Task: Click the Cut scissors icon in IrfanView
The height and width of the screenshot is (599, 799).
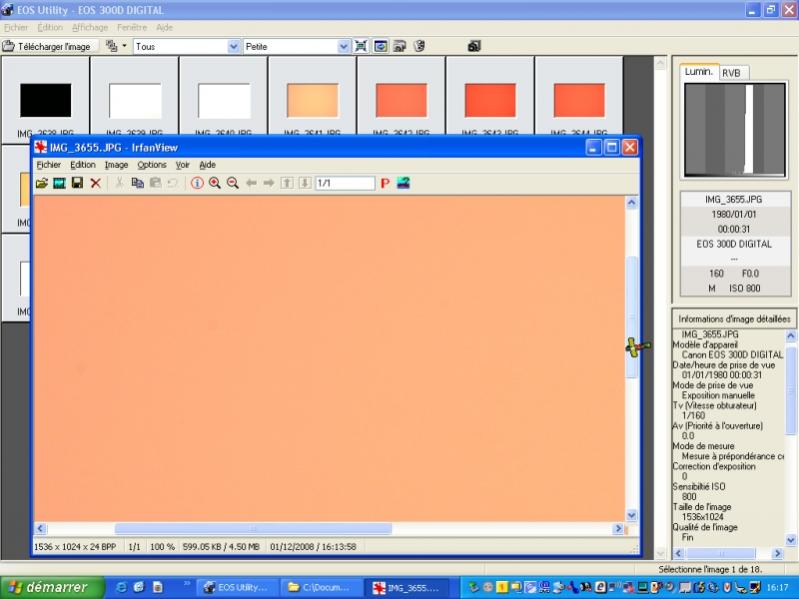Action: (119, 183)
